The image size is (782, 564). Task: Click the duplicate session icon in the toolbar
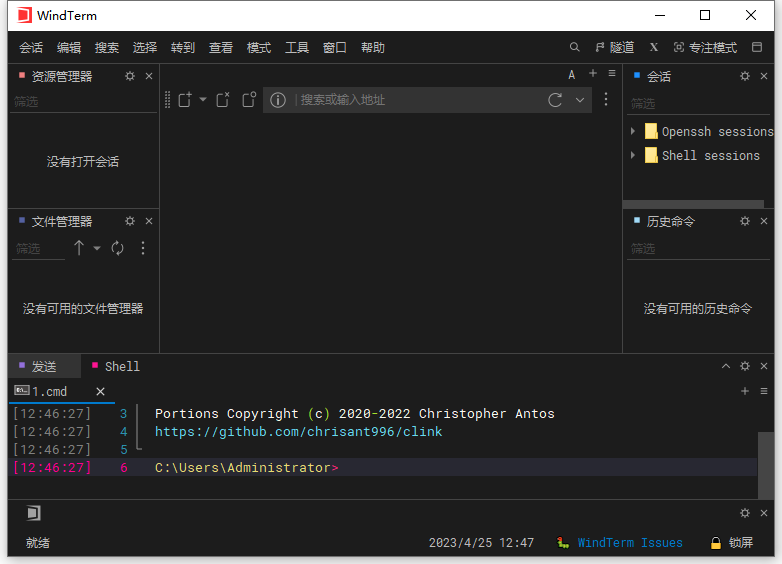point(249,100)
